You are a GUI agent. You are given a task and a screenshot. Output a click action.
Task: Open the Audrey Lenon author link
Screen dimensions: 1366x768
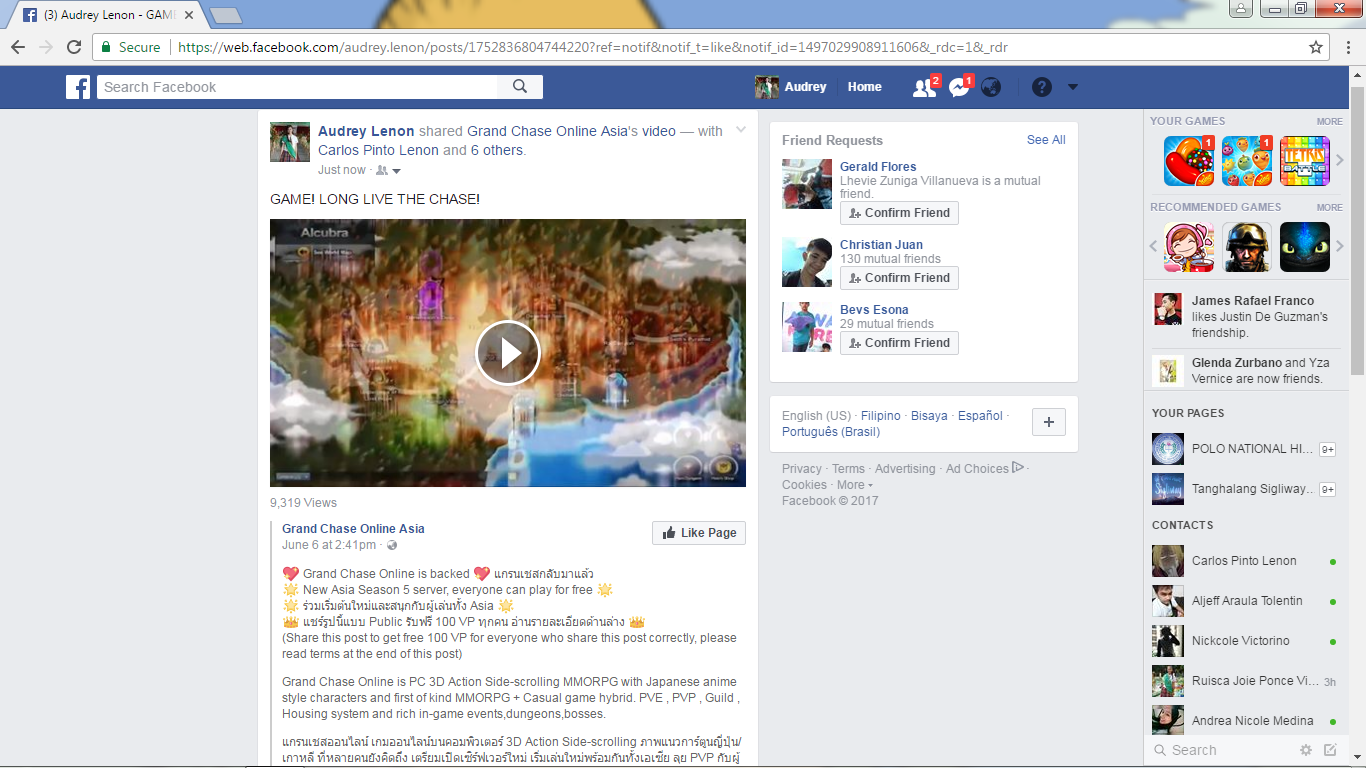[366, 131]
